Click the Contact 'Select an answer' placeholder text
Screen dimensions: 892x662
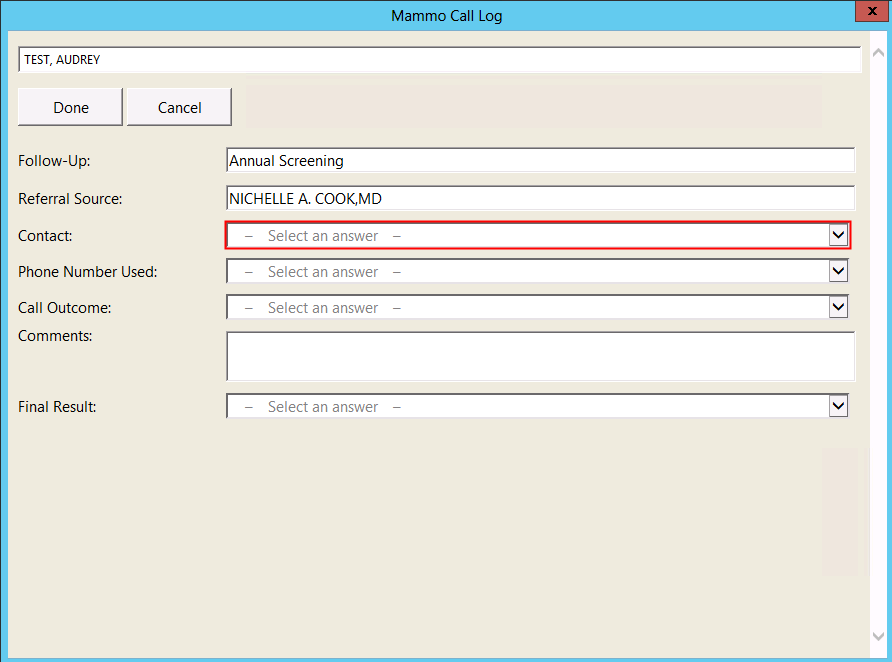pyautogui.click(x=322, y=236)
